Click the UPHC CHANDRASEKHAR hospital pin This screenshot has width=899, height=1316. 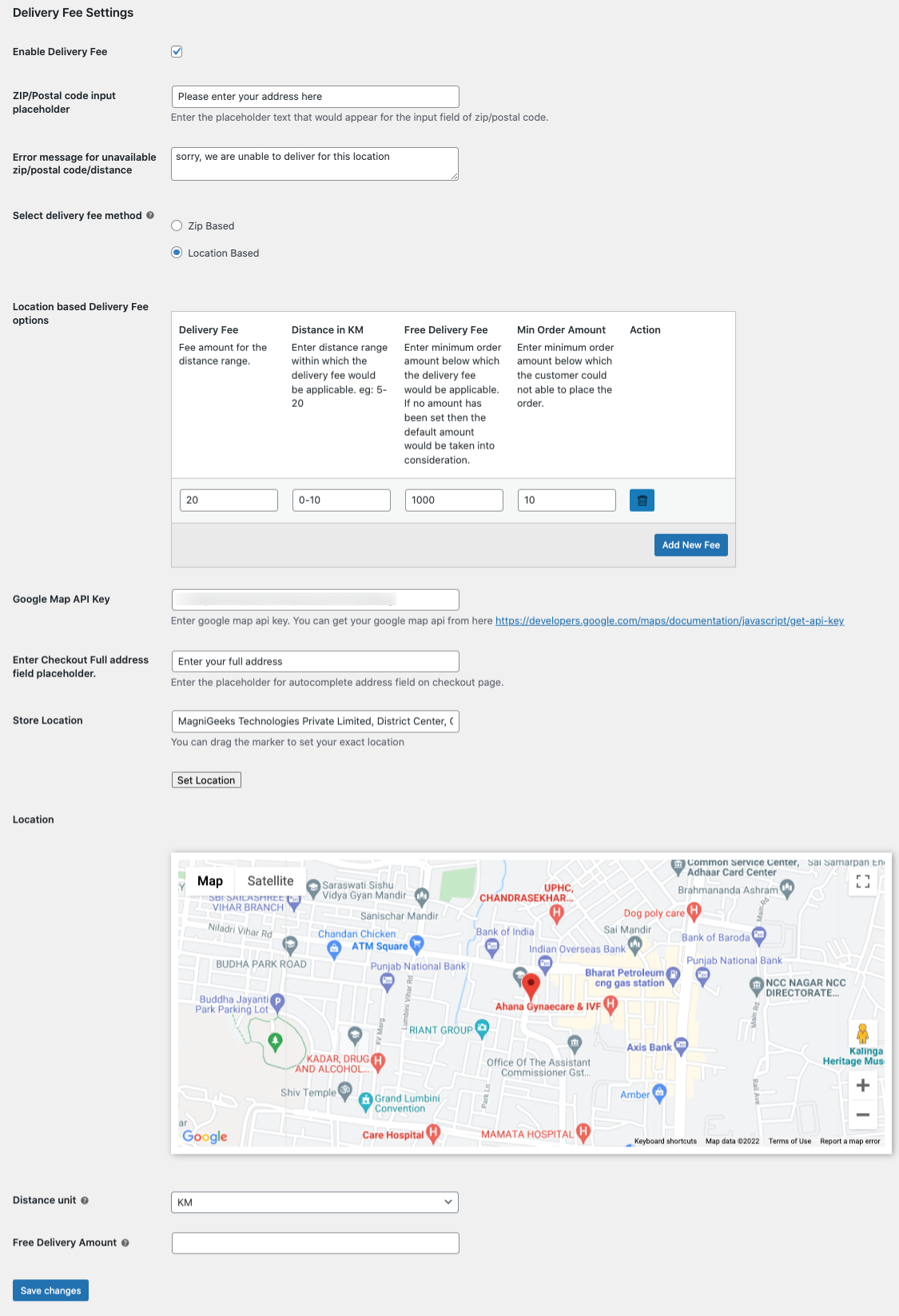(557, 915)
